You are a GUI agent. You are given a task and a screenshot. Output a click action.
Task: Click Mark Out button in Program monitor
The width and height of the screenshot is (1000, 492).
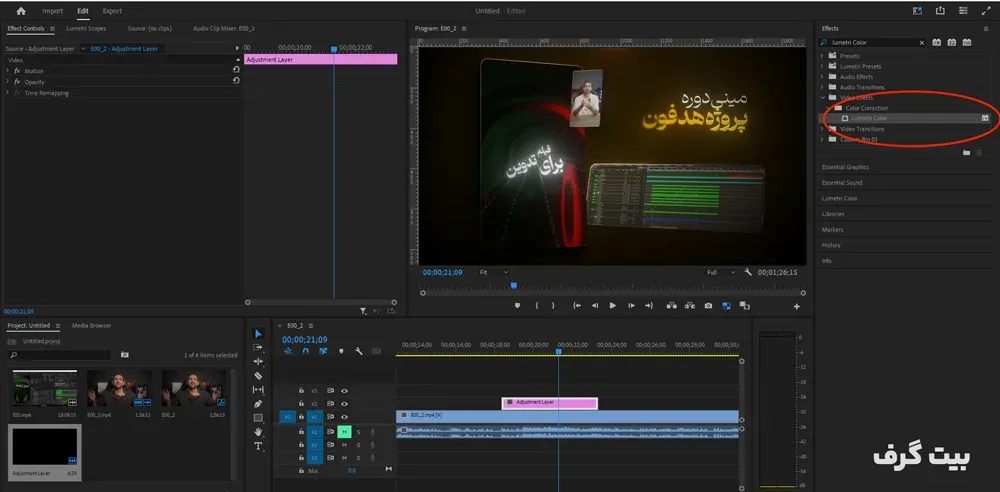click(553, 306)
